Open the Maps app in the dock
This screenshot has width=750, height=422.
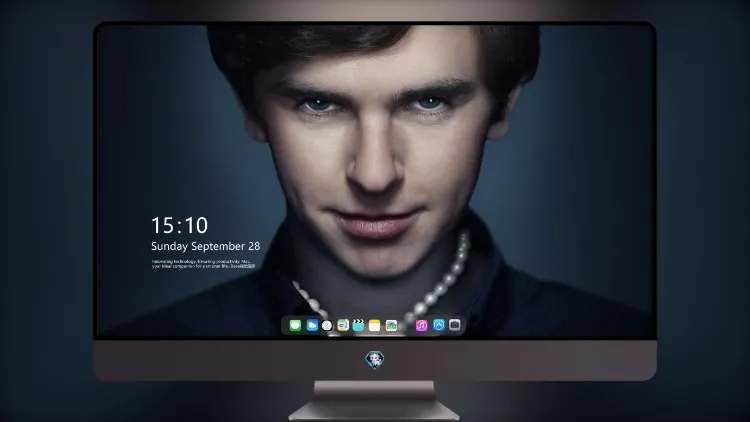(x=343, y=325)
